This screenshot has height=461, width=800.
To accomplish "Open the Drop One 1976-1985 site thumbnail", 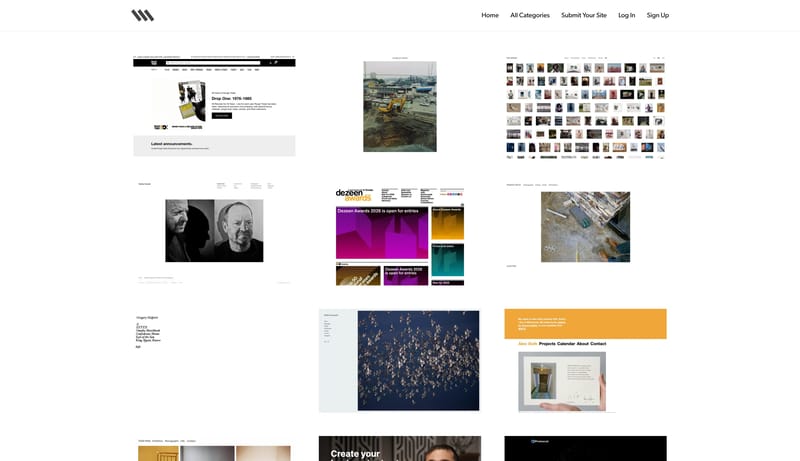I will click(214, 106).
